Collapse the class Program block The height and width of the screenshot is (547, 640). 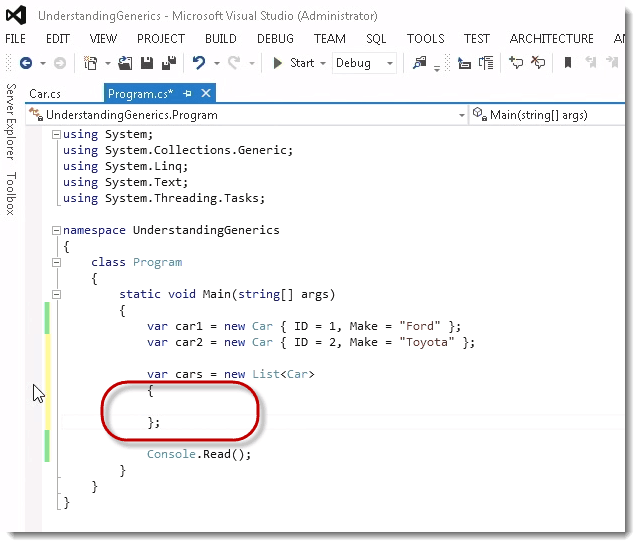56,262
